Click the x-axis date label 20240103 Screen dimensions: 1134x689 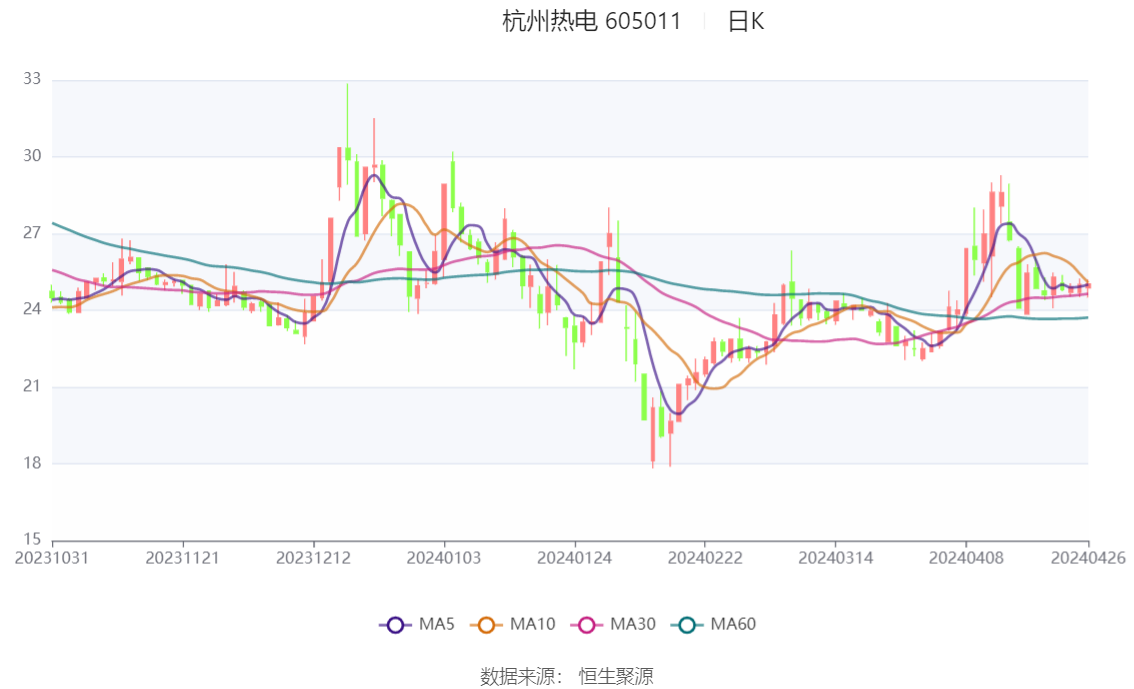click(x=444, y=558)
